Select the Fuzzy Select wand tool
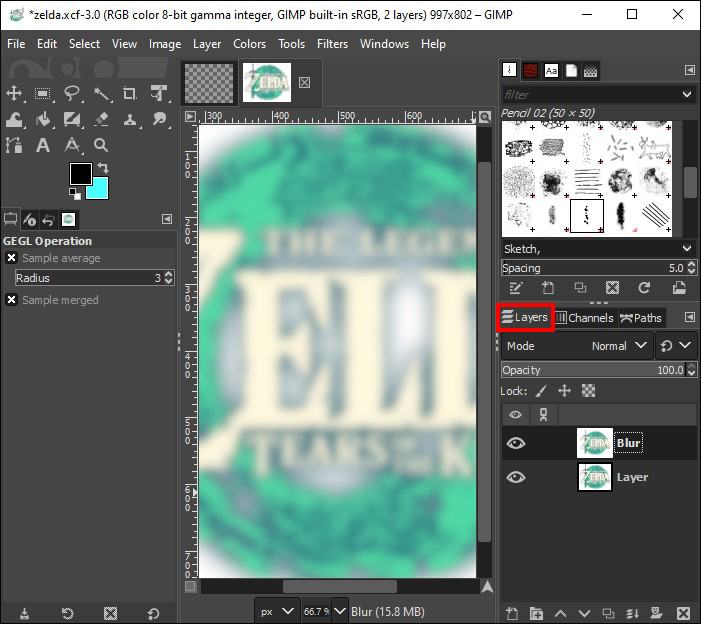 (101, 93)
